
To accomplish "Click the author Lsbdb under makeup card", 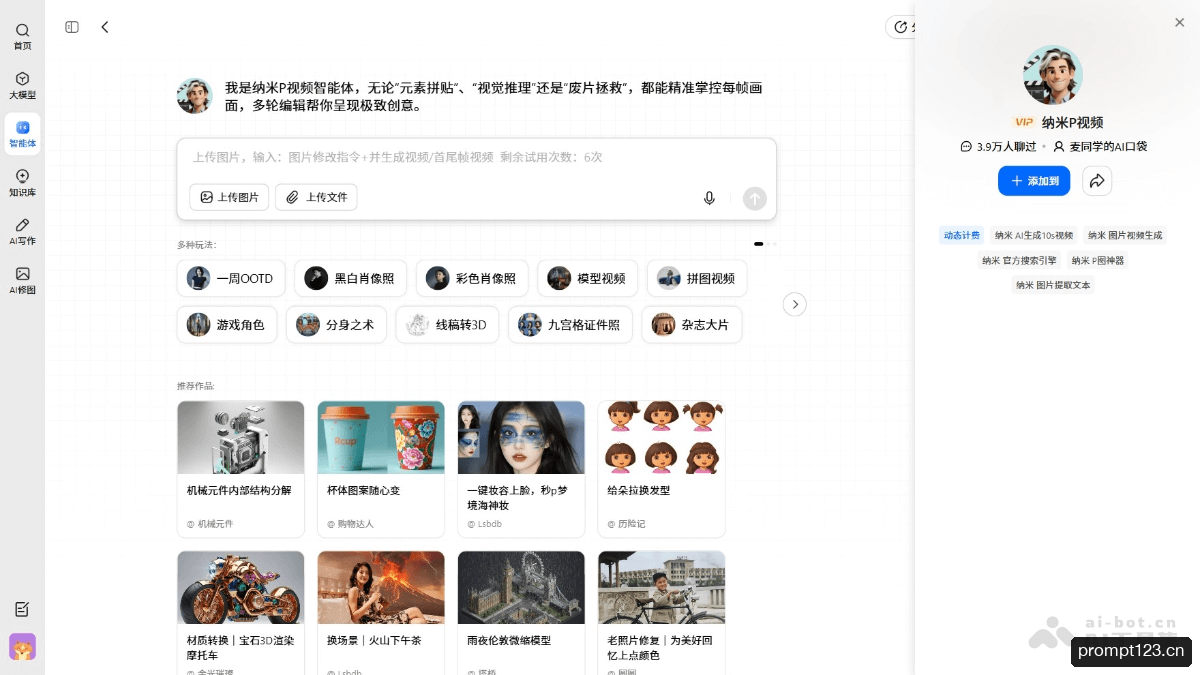I will tap(485, 524).
